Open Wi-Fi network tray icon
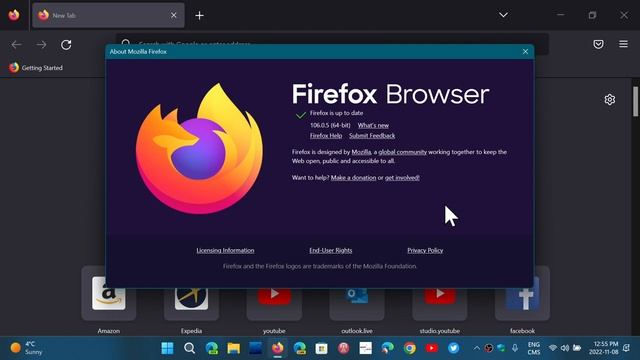The height and width of the screenshot is (360, 640). pos(553,348)
